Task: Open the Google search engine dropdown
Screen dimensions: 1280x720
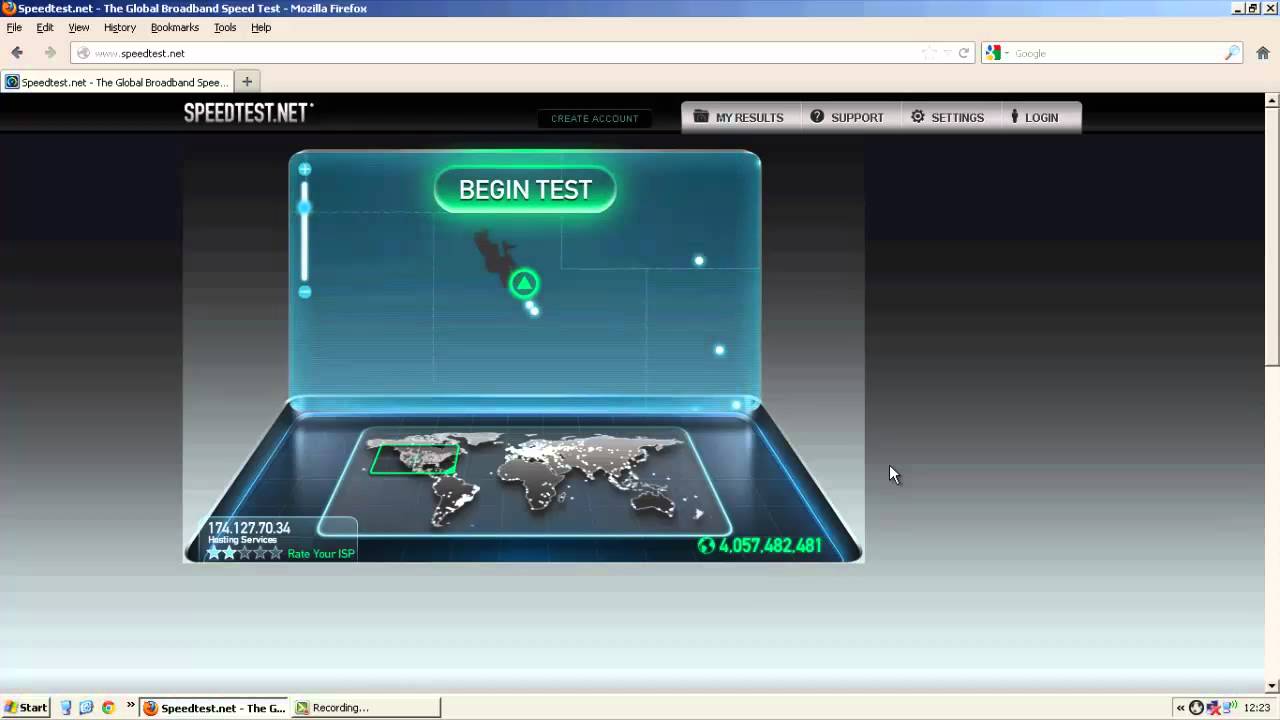Action: pos(996,53)
